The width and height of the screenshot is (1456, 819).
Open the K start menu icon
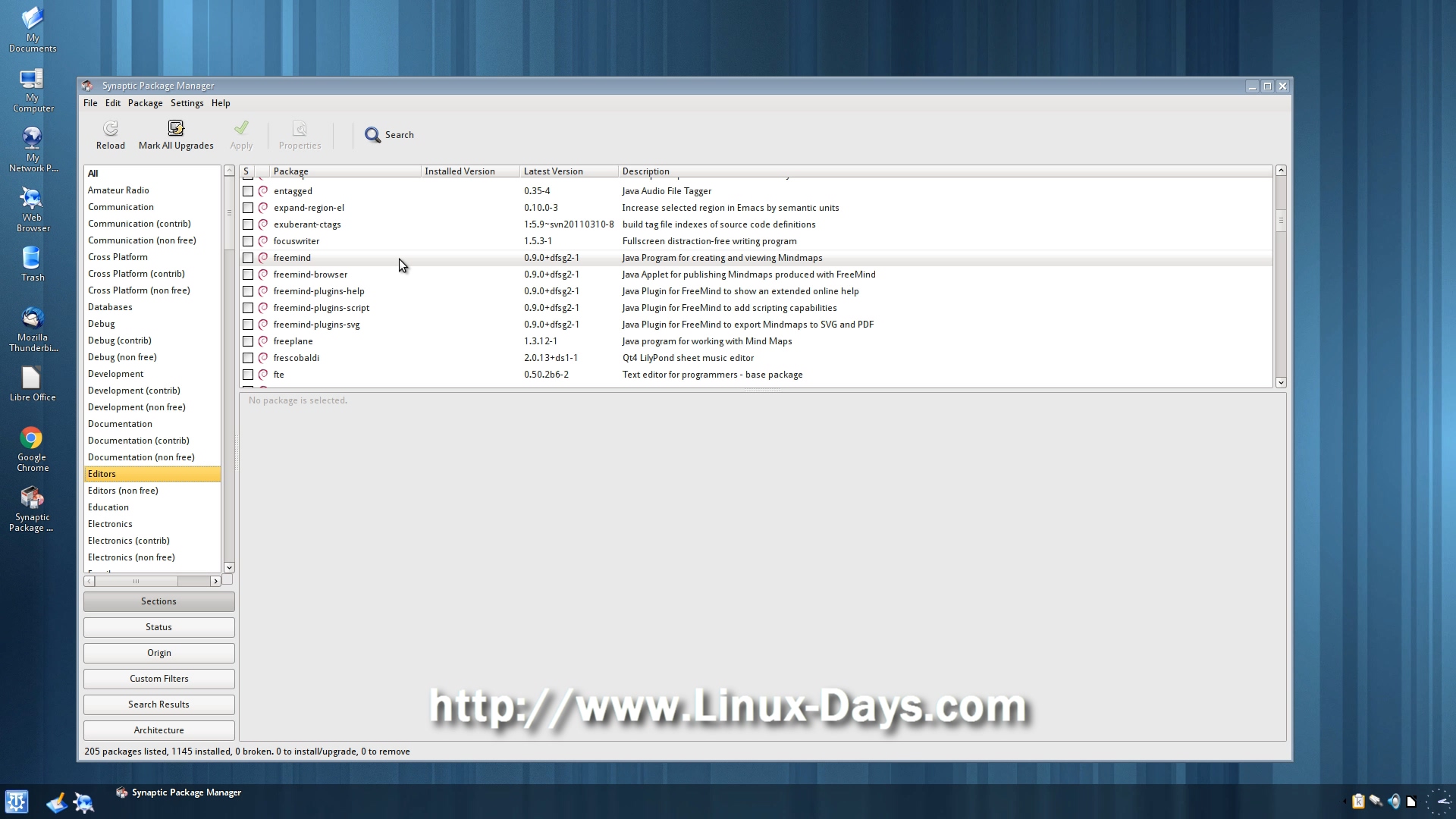tap(17, 802)
